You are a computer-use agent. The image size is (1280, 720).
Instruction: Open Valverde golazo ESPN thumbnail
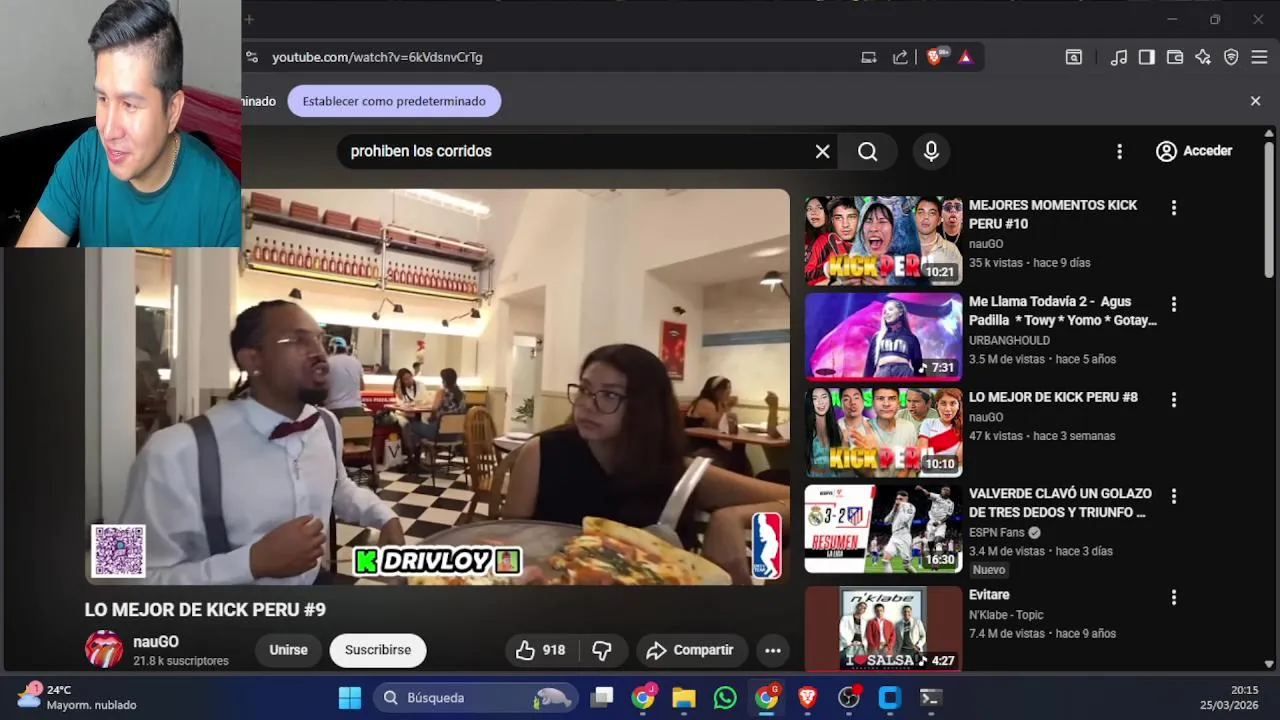883,529
